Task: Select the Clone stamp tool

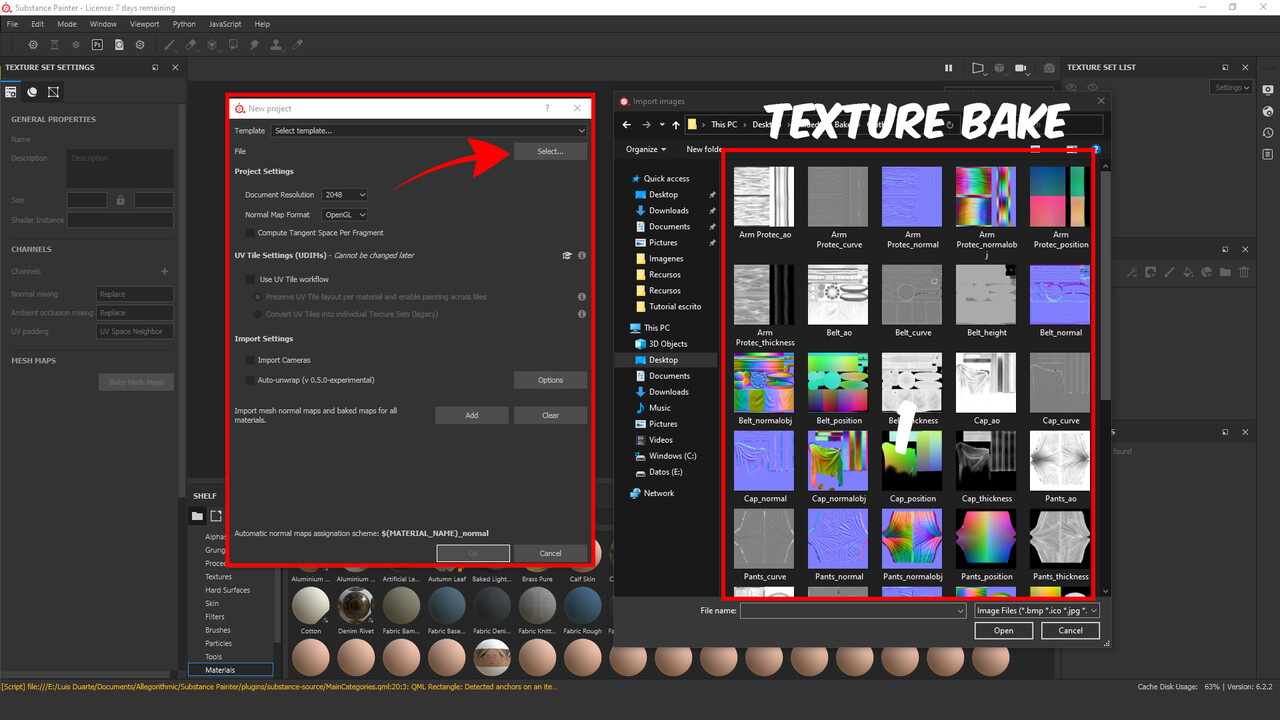Action: coord(275,45)
